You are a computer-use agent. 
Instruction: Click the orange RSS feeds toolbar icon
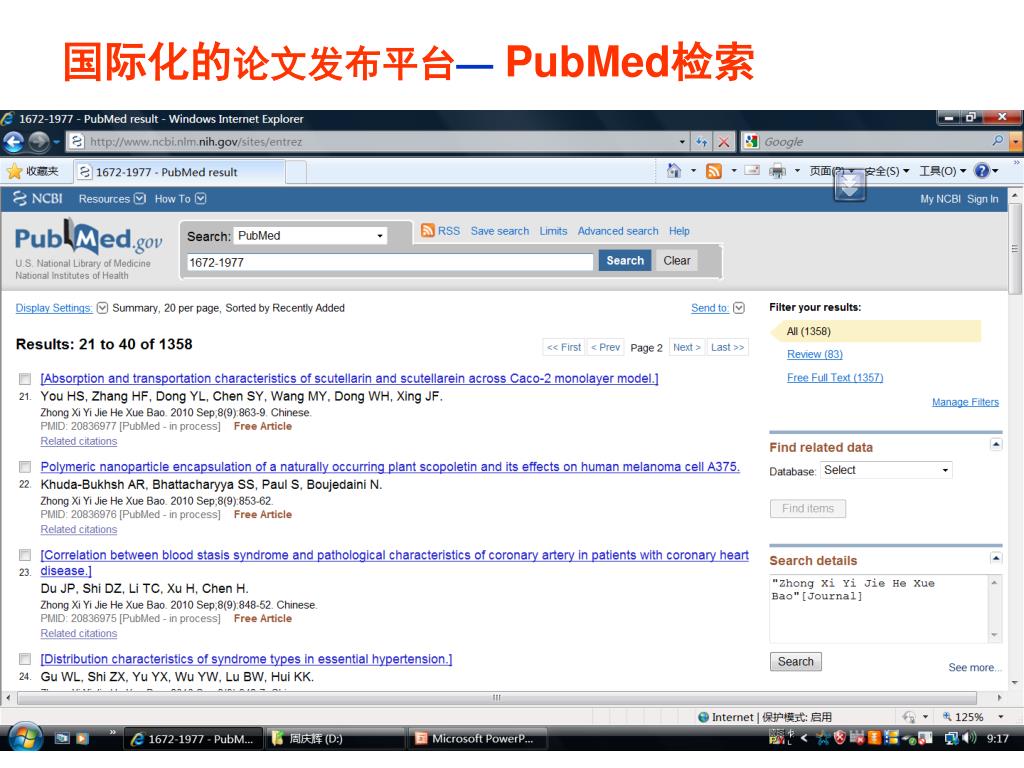tap(714, 171)
